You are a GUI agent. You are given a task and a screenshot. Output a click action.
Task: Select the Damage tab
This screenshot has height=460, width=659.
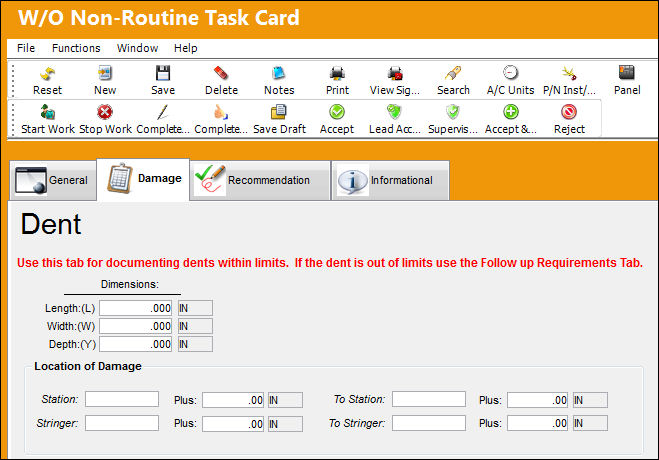[143, 179]
